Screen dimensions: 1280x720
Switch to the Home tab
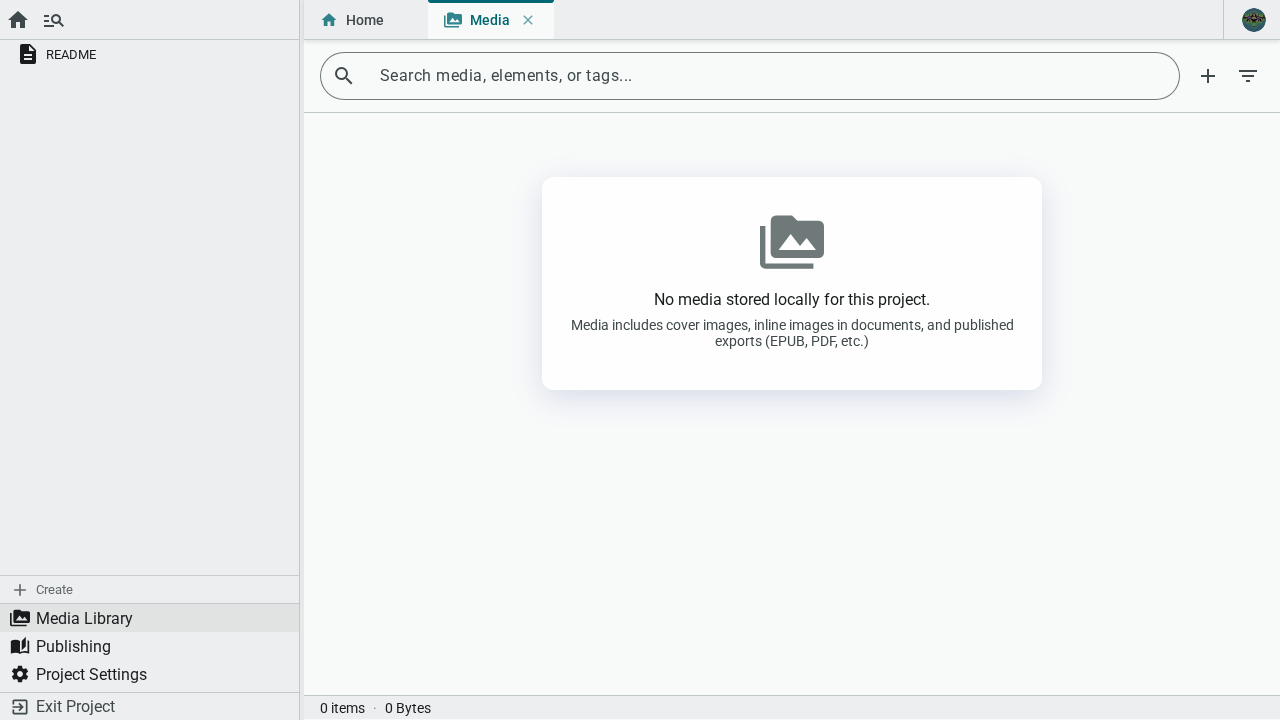point(365,20)
